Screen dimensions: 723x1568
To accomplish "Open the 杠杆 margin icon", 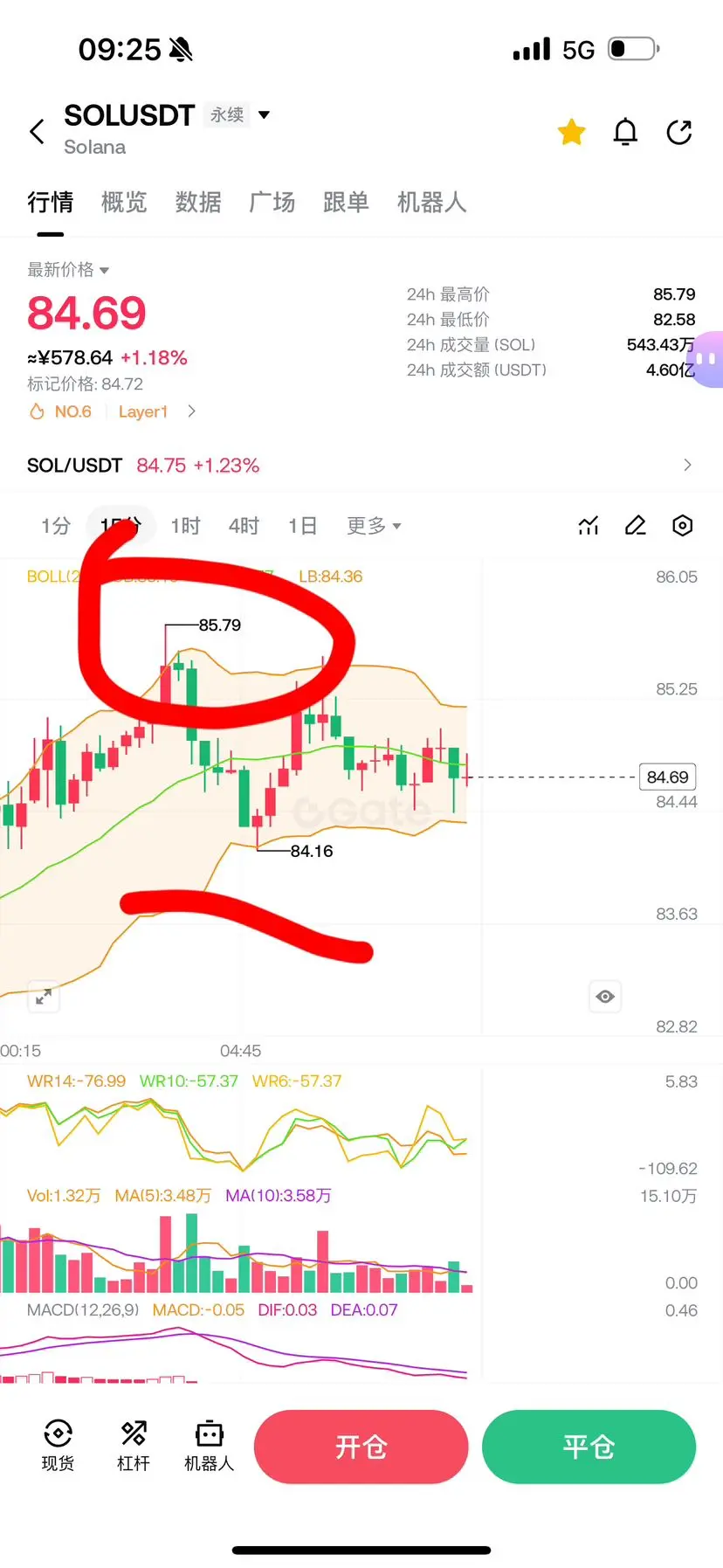I will coord(134,1446).
